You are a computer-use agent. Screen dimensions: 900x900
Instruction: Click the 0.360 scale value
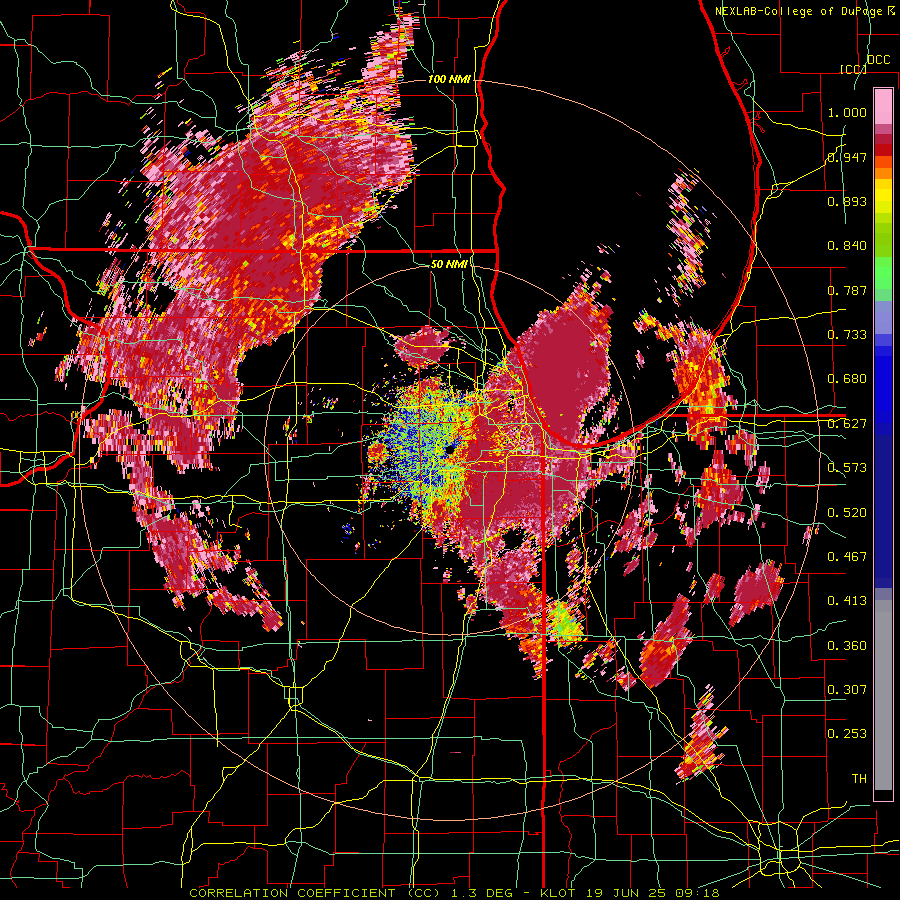click(x=847, y=646)
